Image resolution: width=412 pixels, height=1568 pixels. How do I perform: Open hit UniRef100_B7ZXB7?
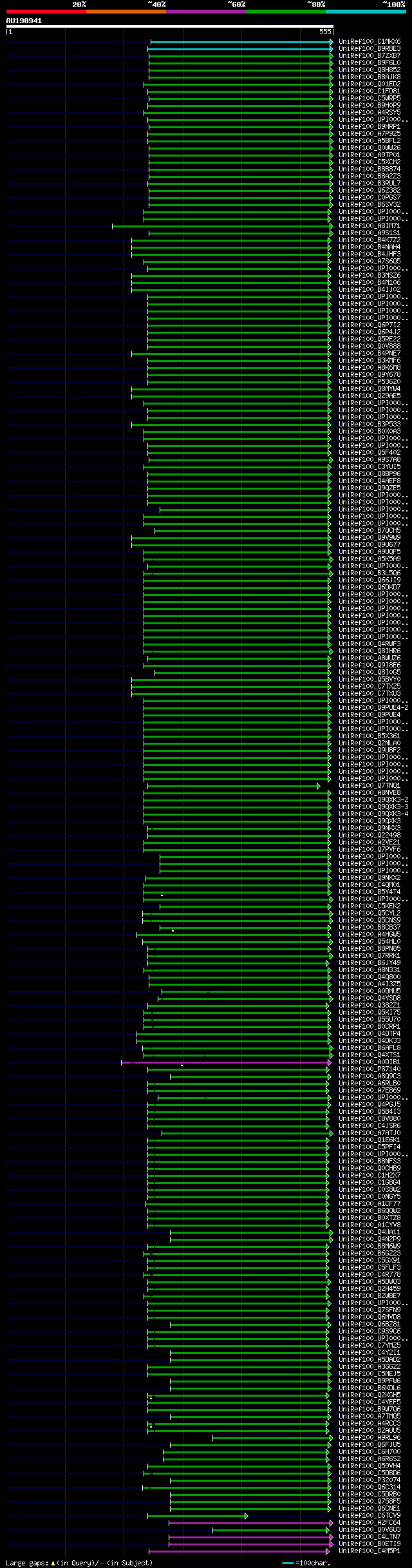[370, 56]
